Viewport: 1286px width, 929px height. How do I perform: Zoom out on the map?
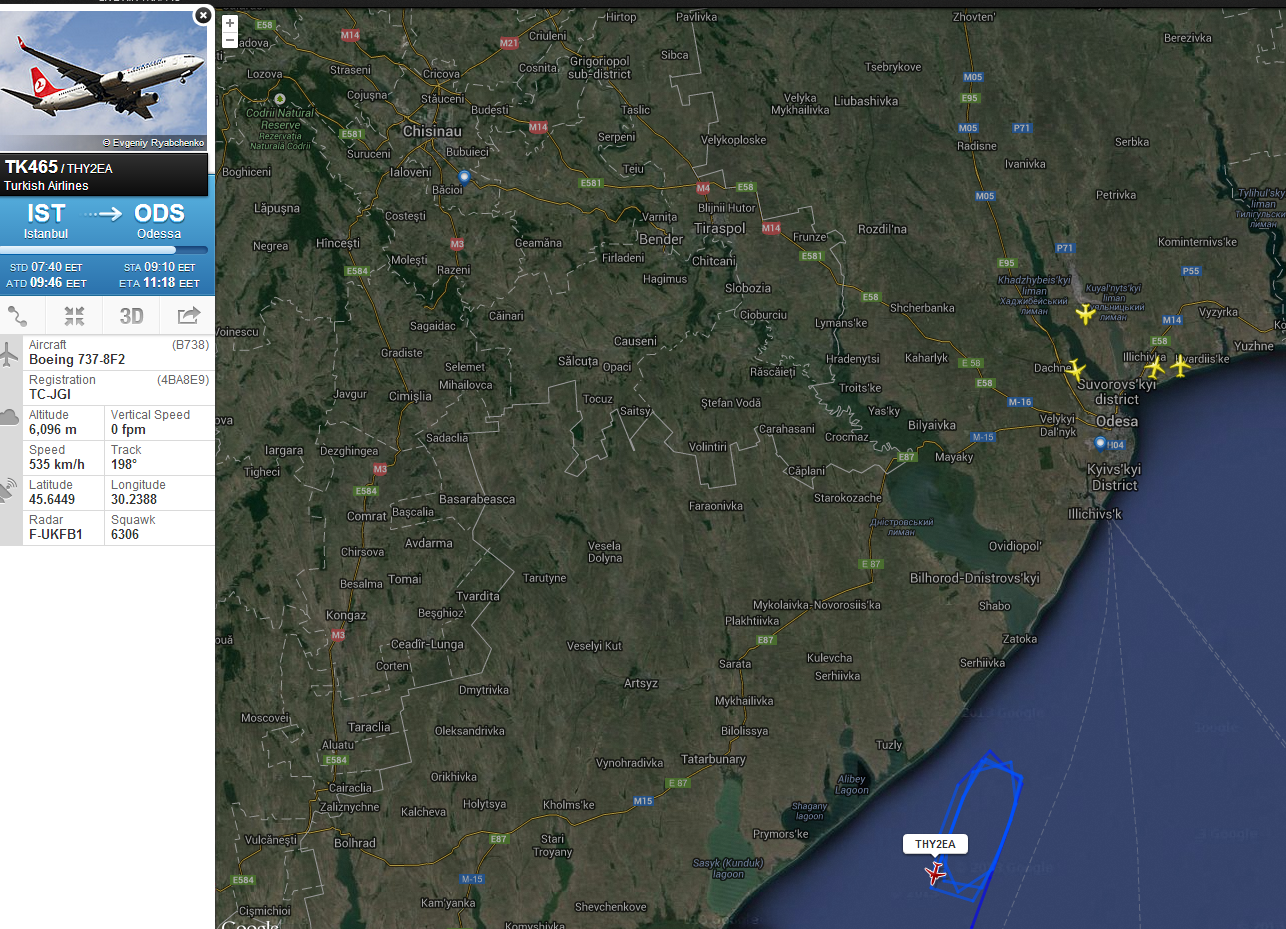coord(230,40)
